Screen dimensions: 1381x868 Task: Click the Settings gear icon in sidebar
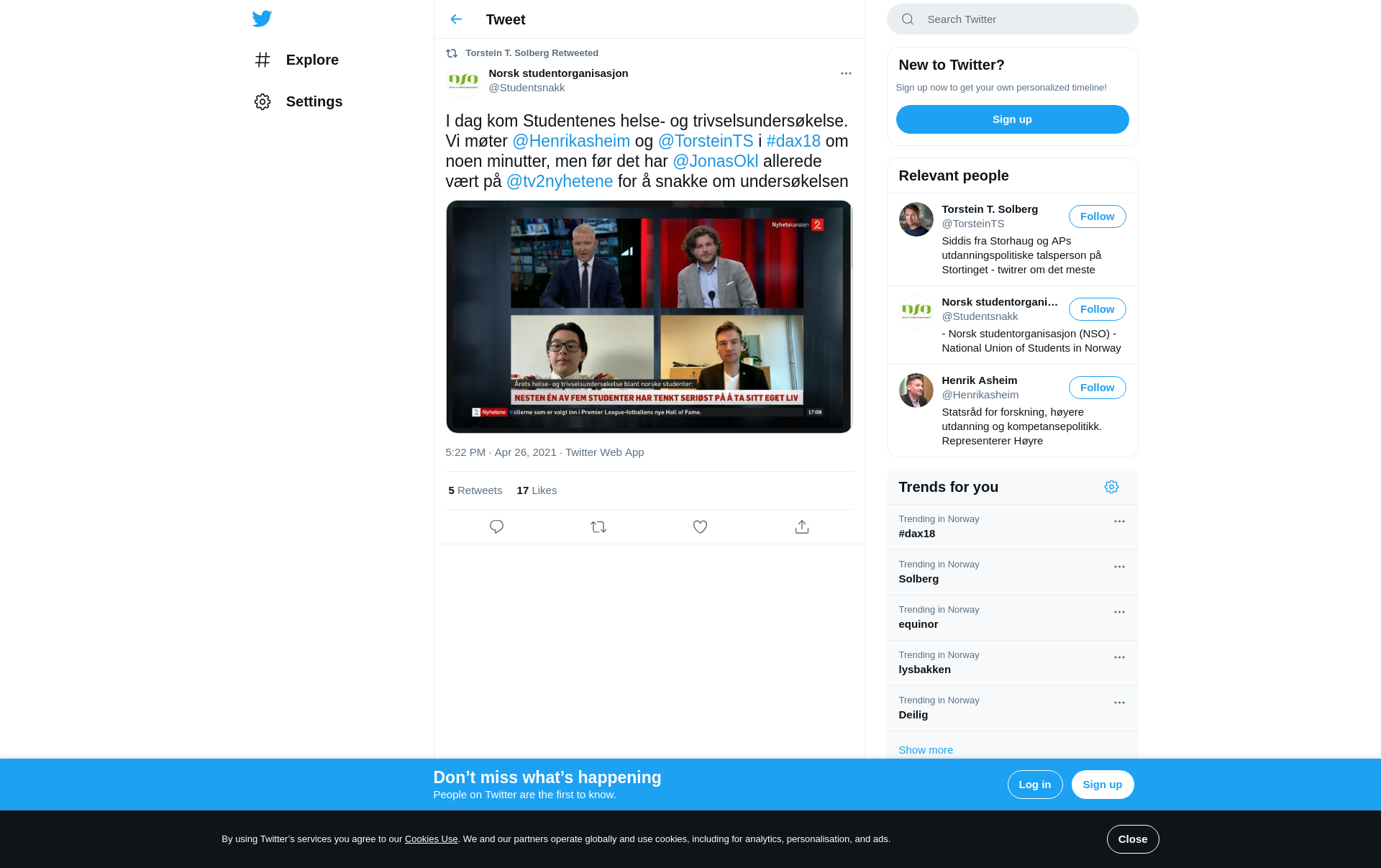pyautogui.click(x=263, y=101)
